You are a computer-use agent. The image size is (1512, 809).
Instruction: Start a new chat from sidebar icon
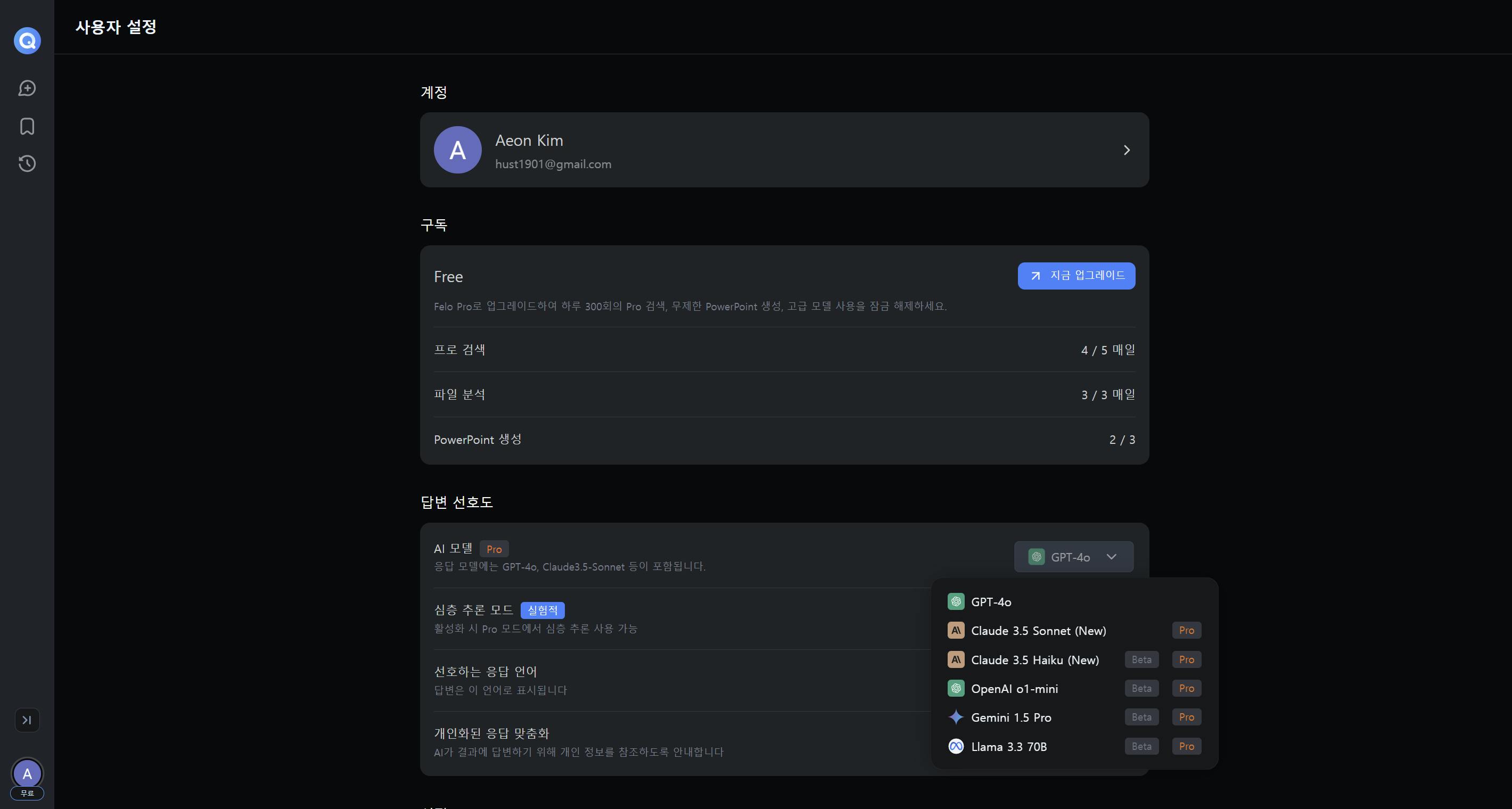[27, 88]
